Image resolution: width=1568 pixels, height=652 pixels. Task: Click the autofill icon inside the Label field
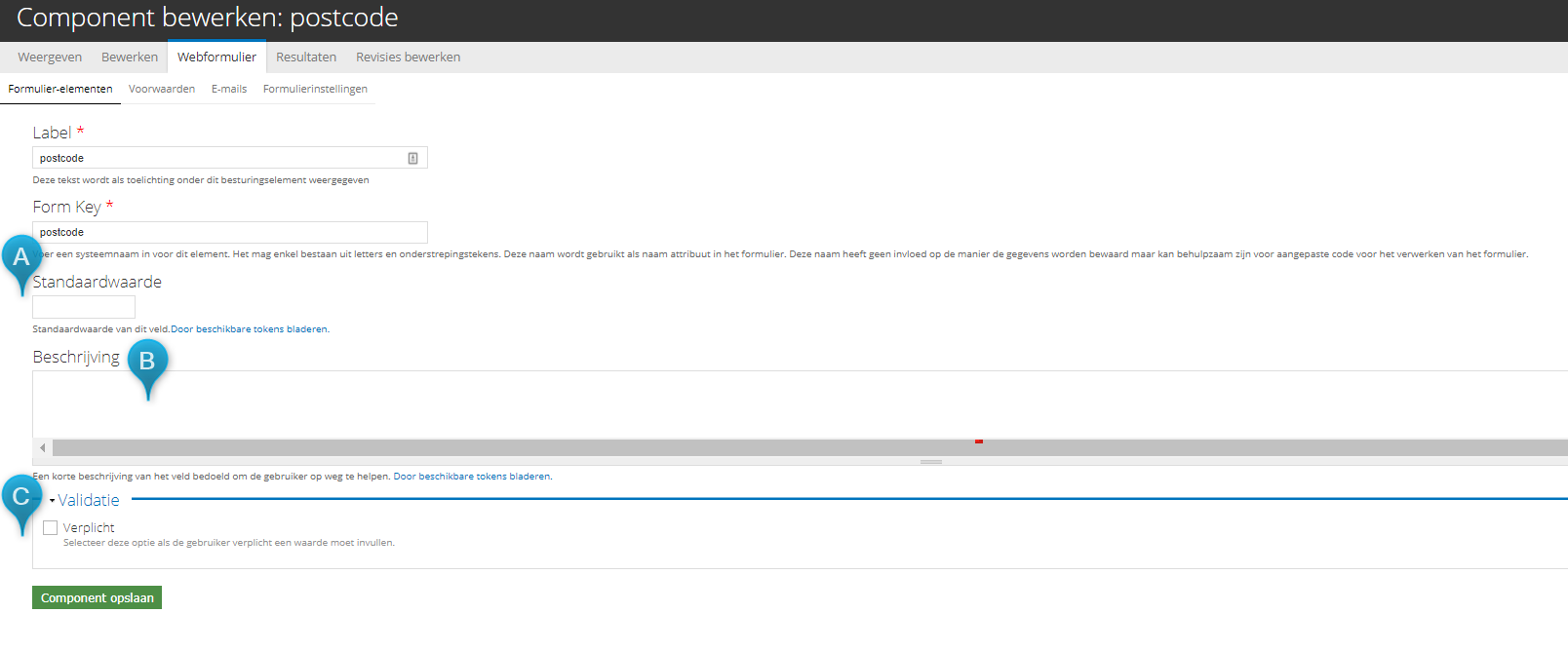tap(412, 158)
